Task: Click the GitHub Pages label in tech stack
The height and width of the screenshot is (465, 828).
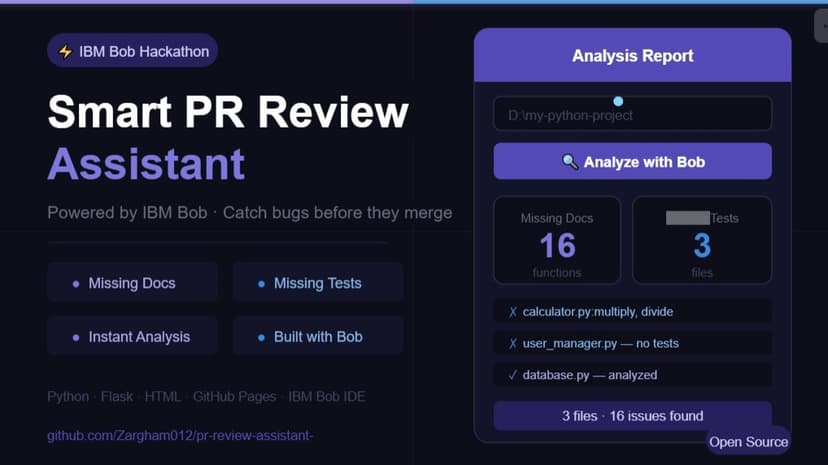Action: coord(234,396)
